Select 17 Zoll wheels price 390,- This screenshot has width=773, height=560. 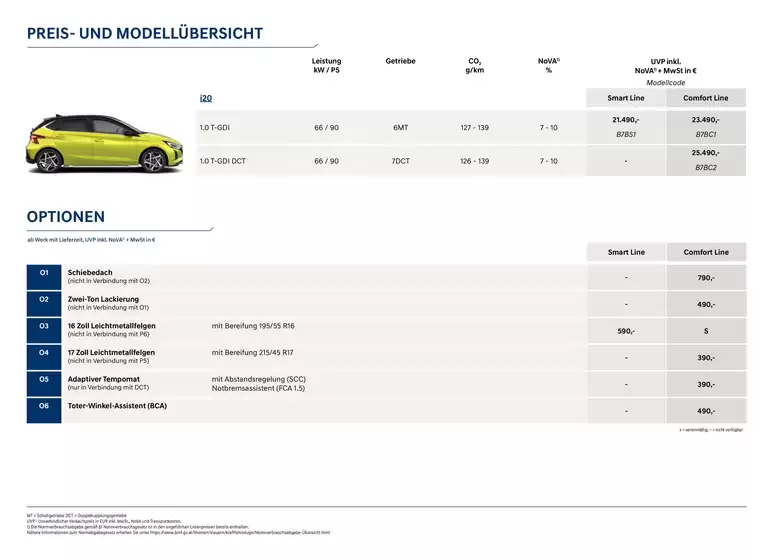tap(705, 358)
